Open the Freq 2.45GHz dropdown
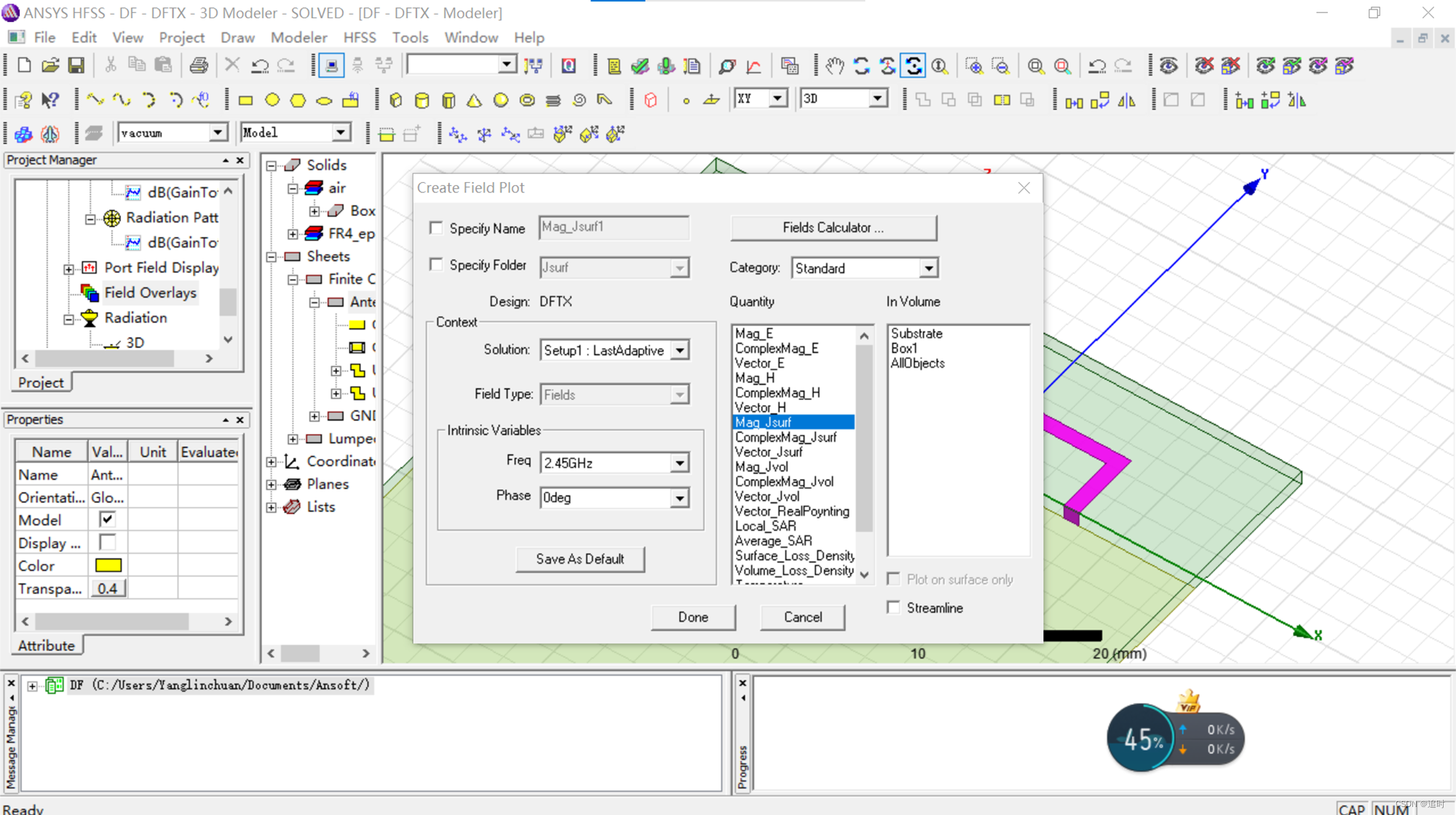The height and width of the screenshot is (815, 1456). pyautogui.click(x=679, y=463)
